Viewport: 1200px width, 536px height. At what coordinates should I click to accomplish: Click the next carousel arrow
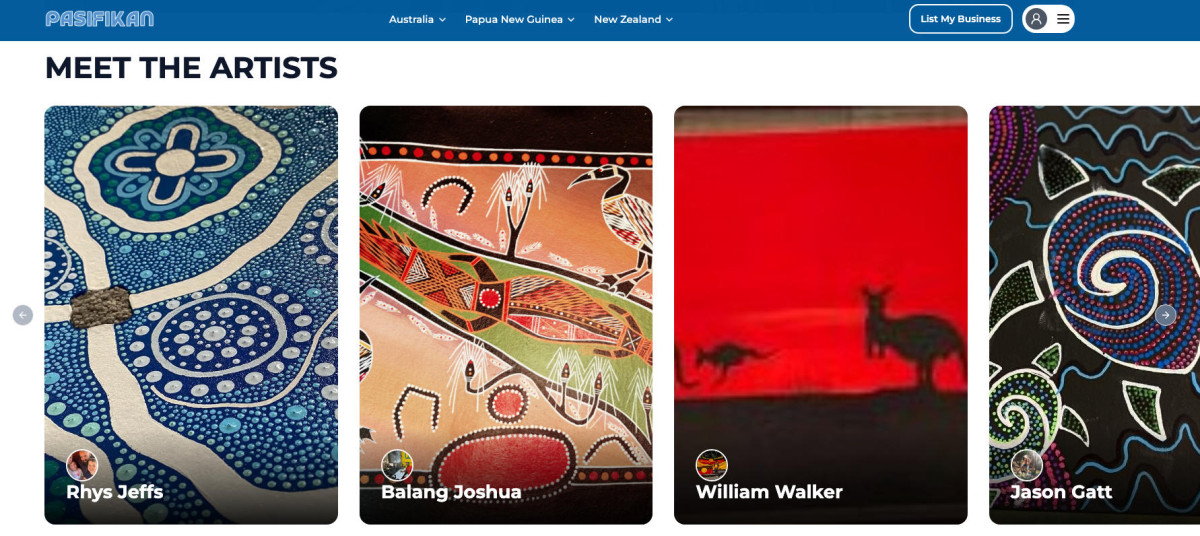click(1165, 314)
